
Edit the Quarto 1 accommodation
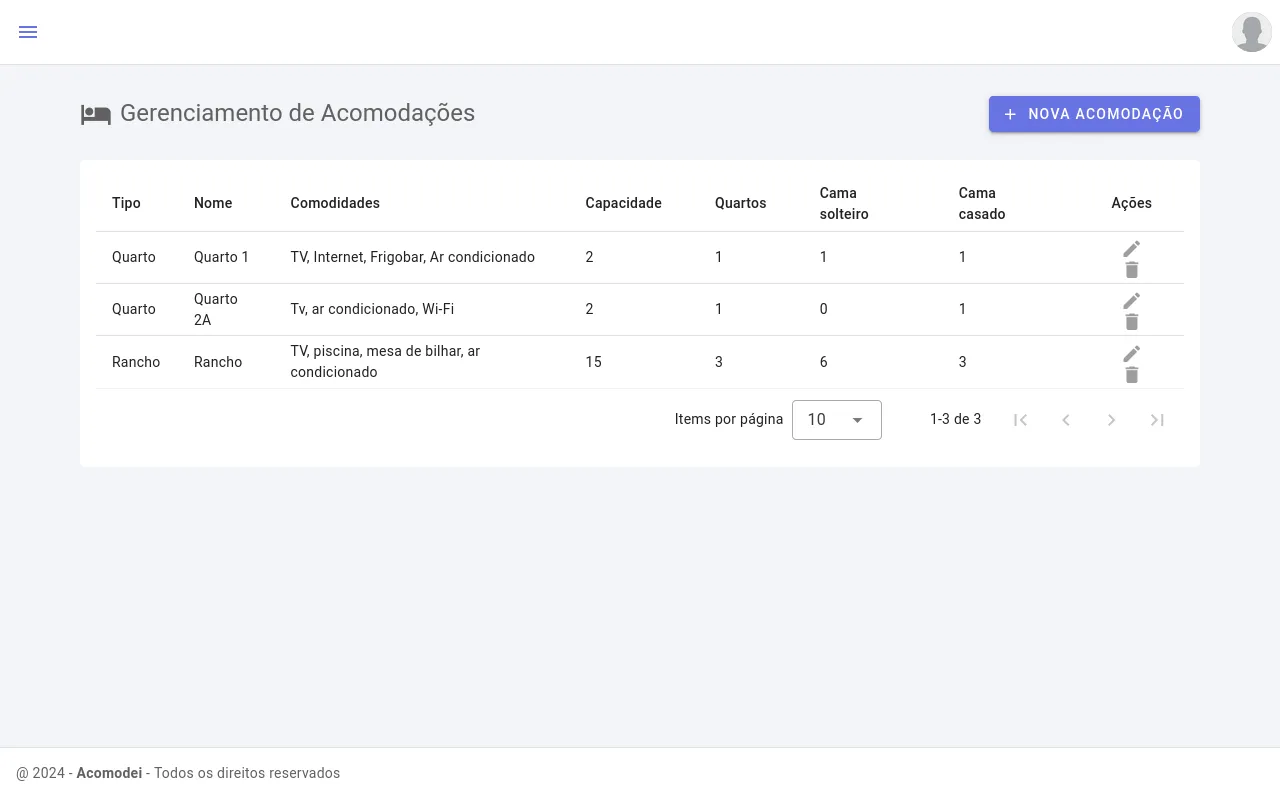(x=1131, y=248)
